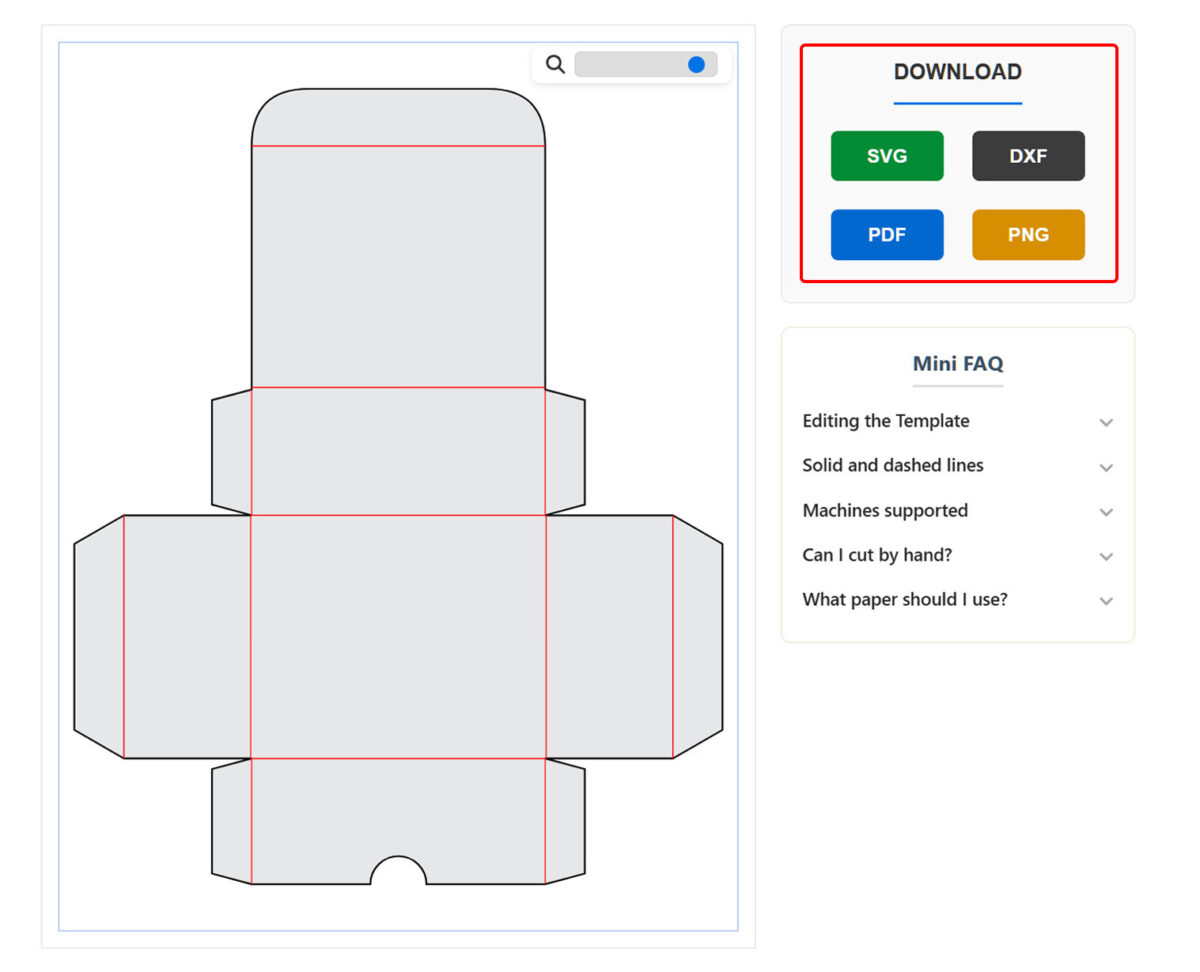Image resolution: width=1200 pixels, height=972 pixels.
Task: Export the template as PNG
Action: (x=1027, y=235)
